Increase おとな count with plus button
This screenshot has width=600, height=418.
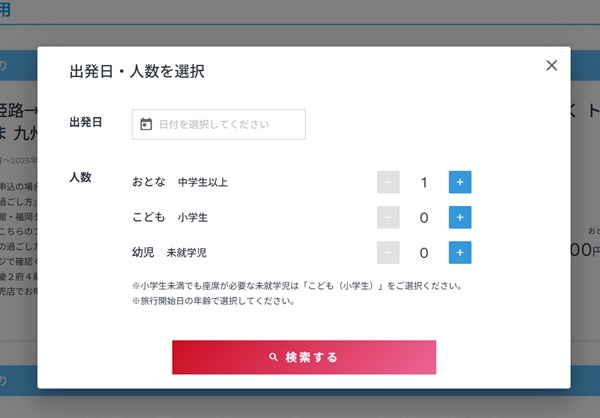(x=460, y=182)
